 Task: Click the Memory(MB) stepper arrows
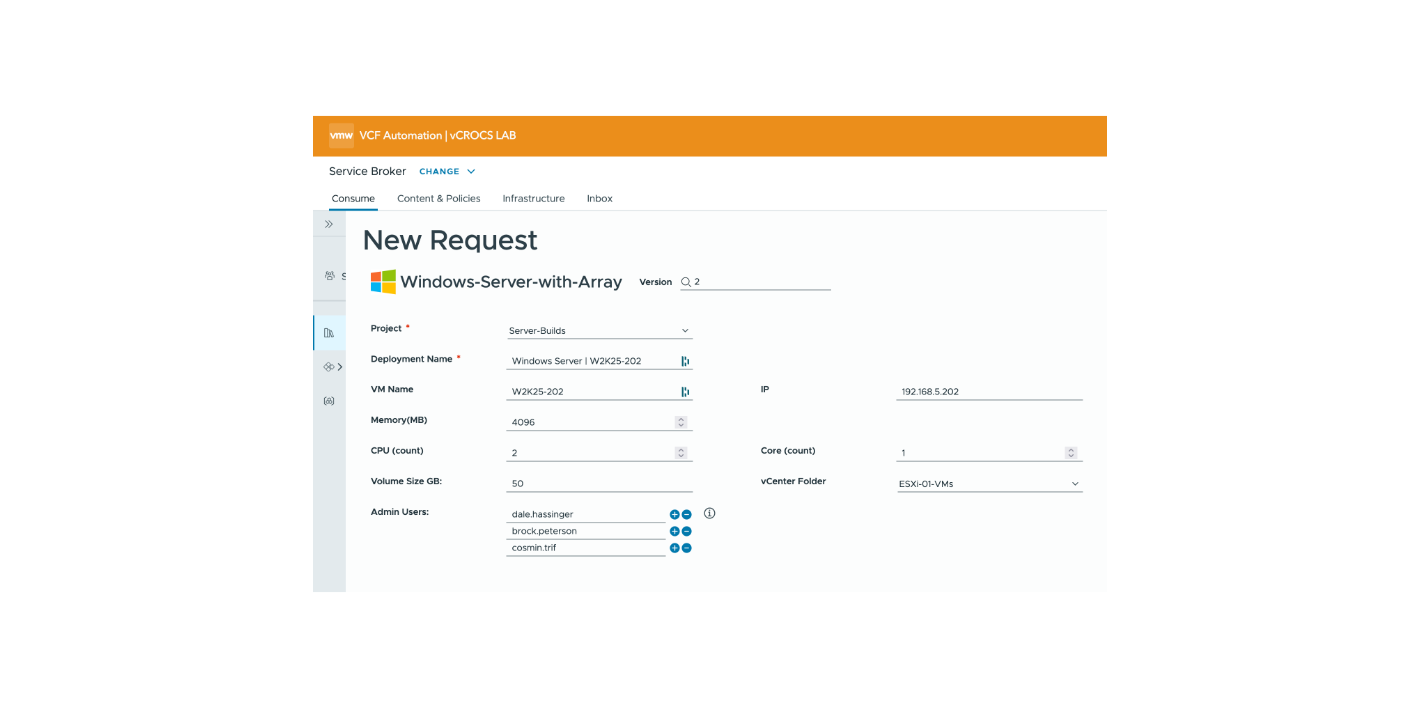[681, 422]
